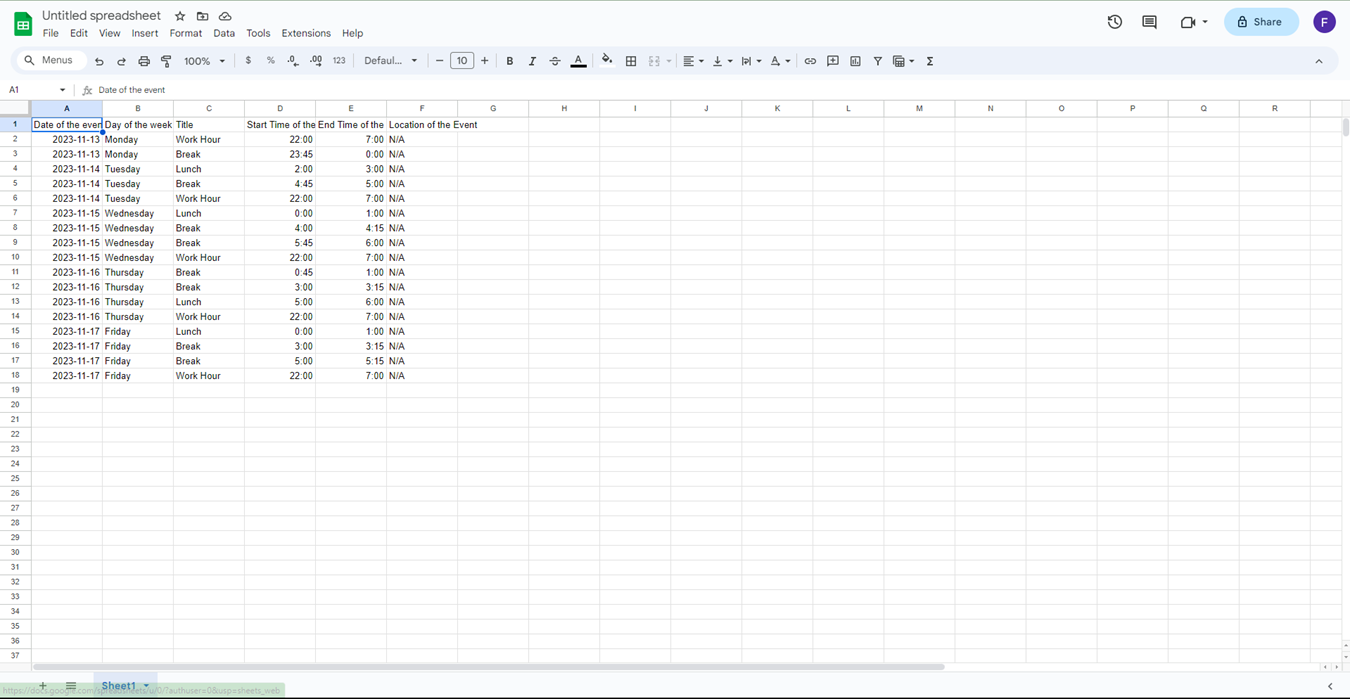1350x699 pixels.
Task: Open the zoom 100% dropdown
Action: (204, 61)
